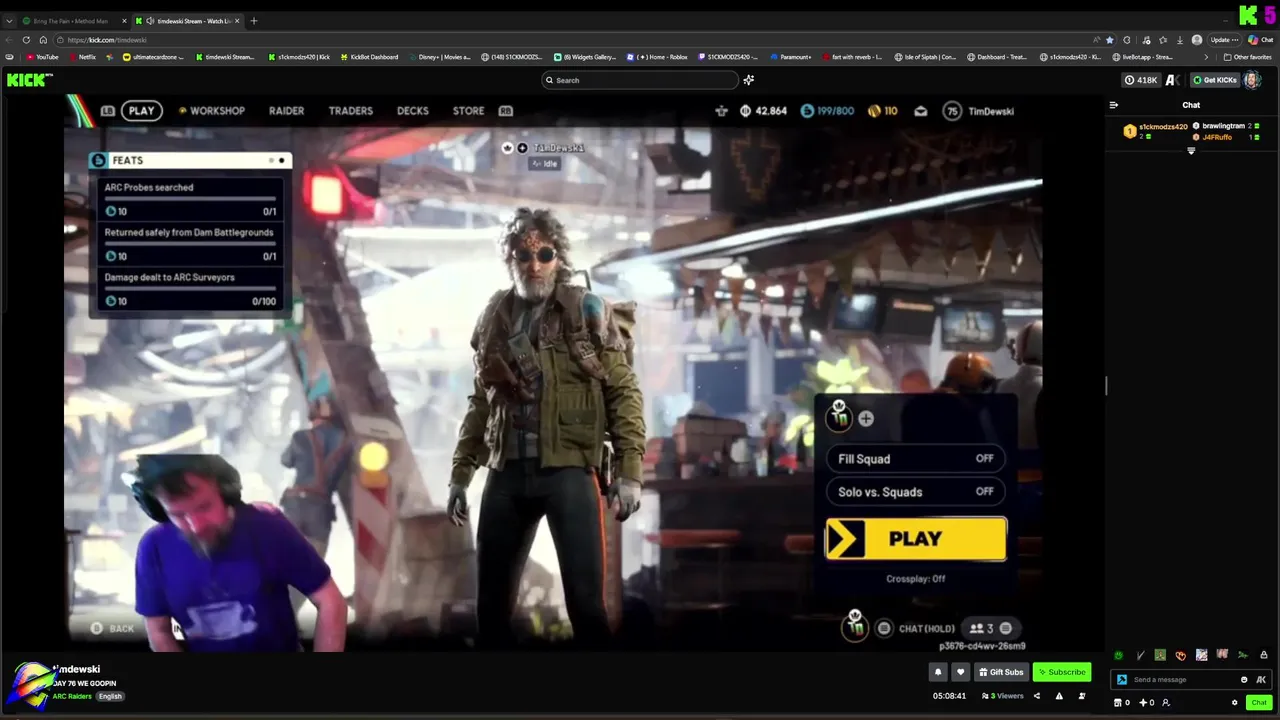Open the user profile avatar menu
Screen dimensions: 1280x720
(x=1252, y=80)
